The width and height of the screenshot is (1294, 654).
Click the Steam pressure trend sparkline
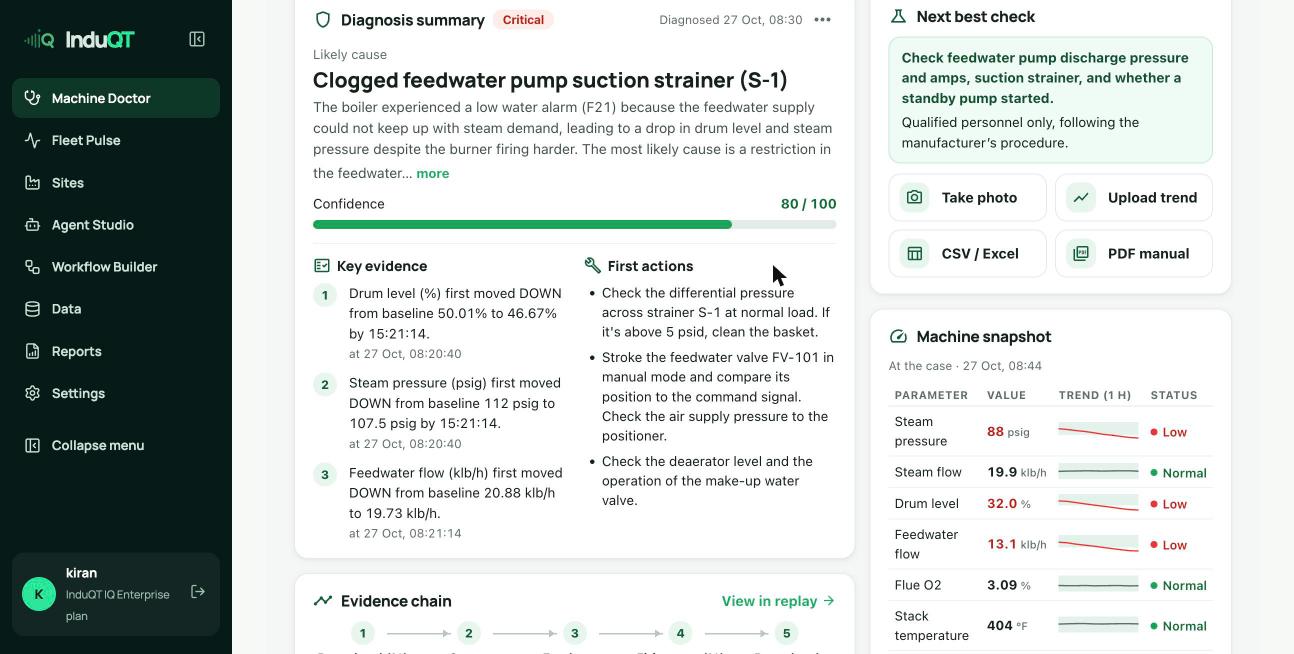point(1098,432)
